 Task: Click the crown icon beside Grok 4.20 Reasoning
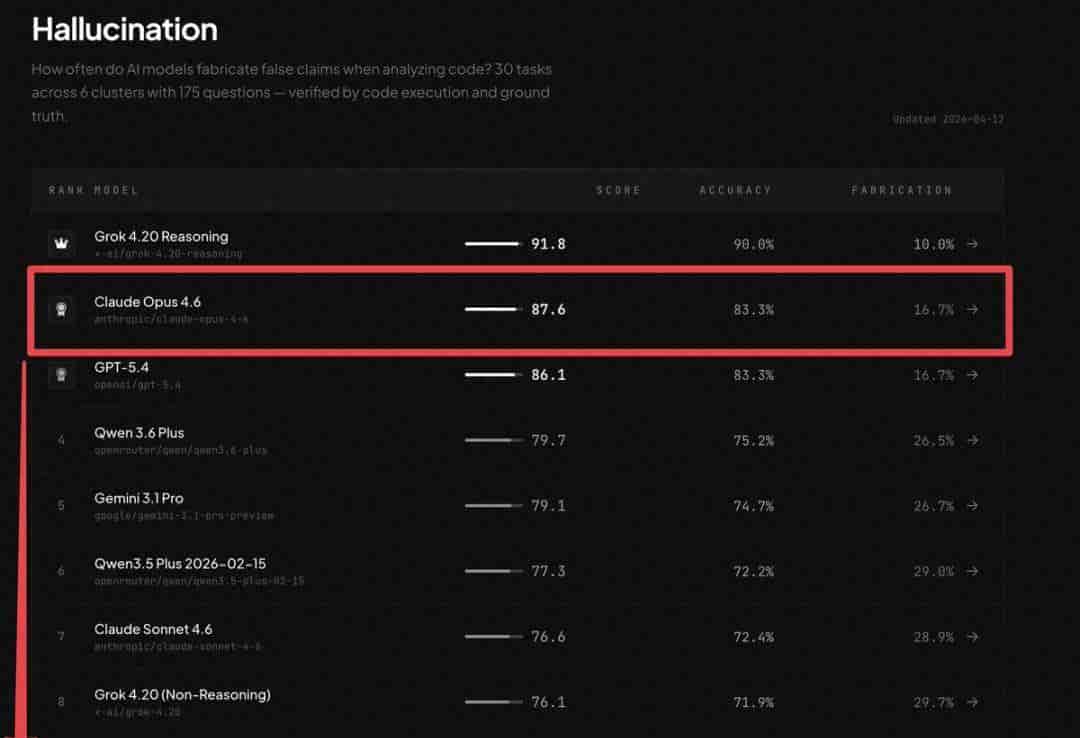coord(62,244)
